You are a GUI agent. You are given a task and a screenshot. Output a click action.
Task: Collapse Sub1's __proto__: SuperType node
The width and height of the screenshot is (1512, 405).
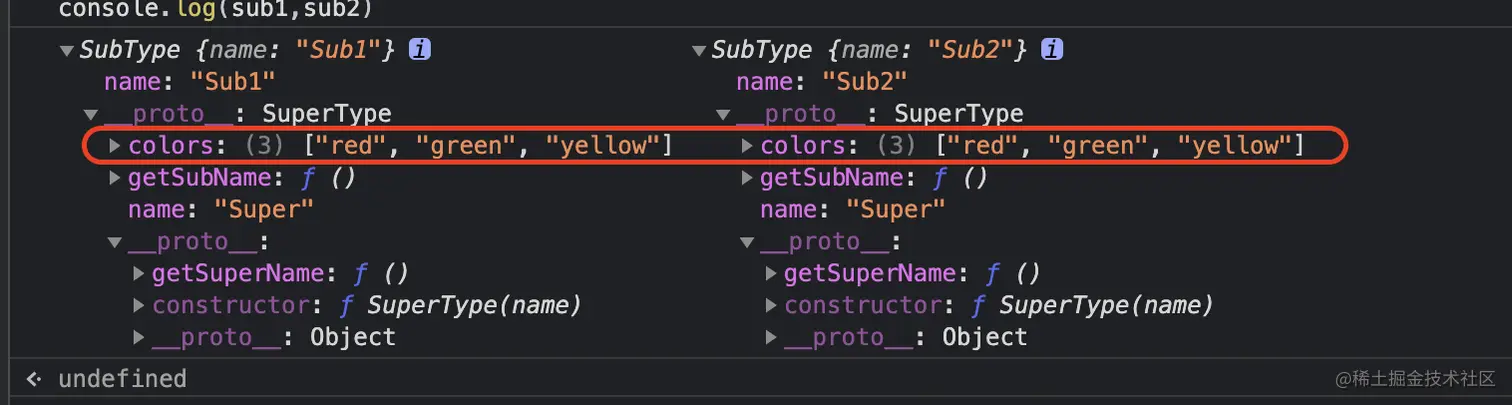point(91,114)
